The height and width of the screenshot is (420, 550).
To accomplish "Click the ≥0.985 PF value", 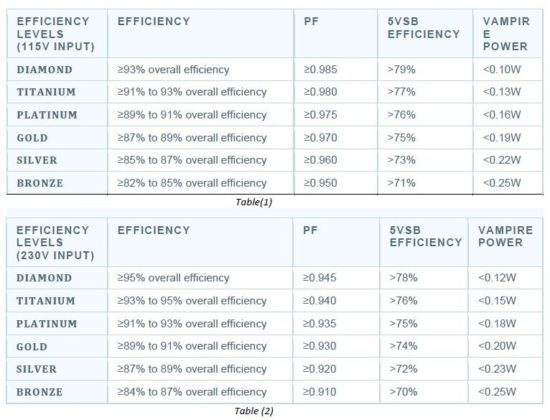I will [320, 69].
